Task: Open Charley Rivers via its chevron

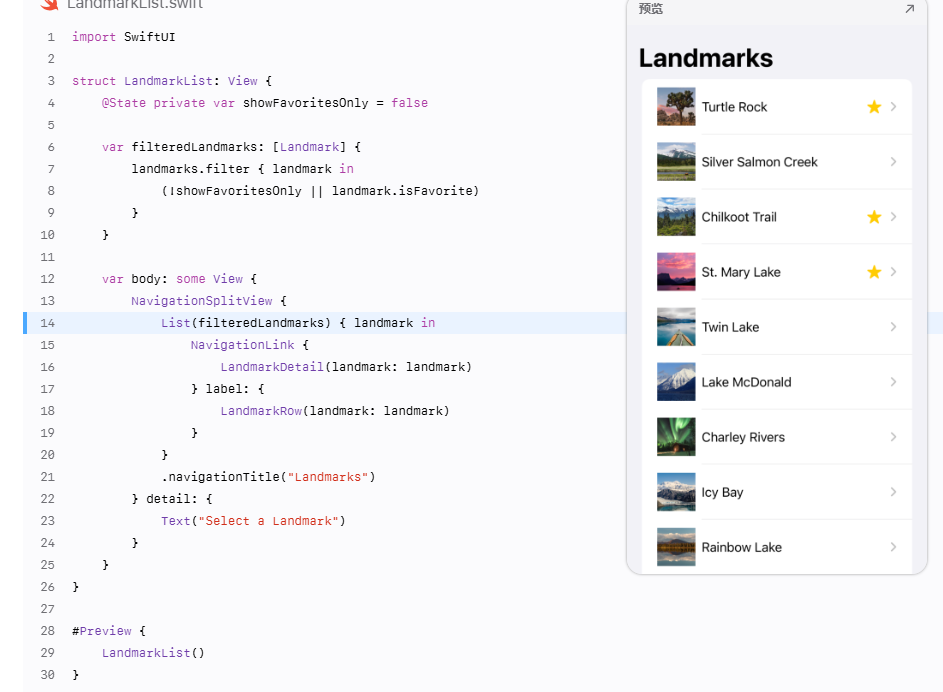Action: click(x=894, y=437)
